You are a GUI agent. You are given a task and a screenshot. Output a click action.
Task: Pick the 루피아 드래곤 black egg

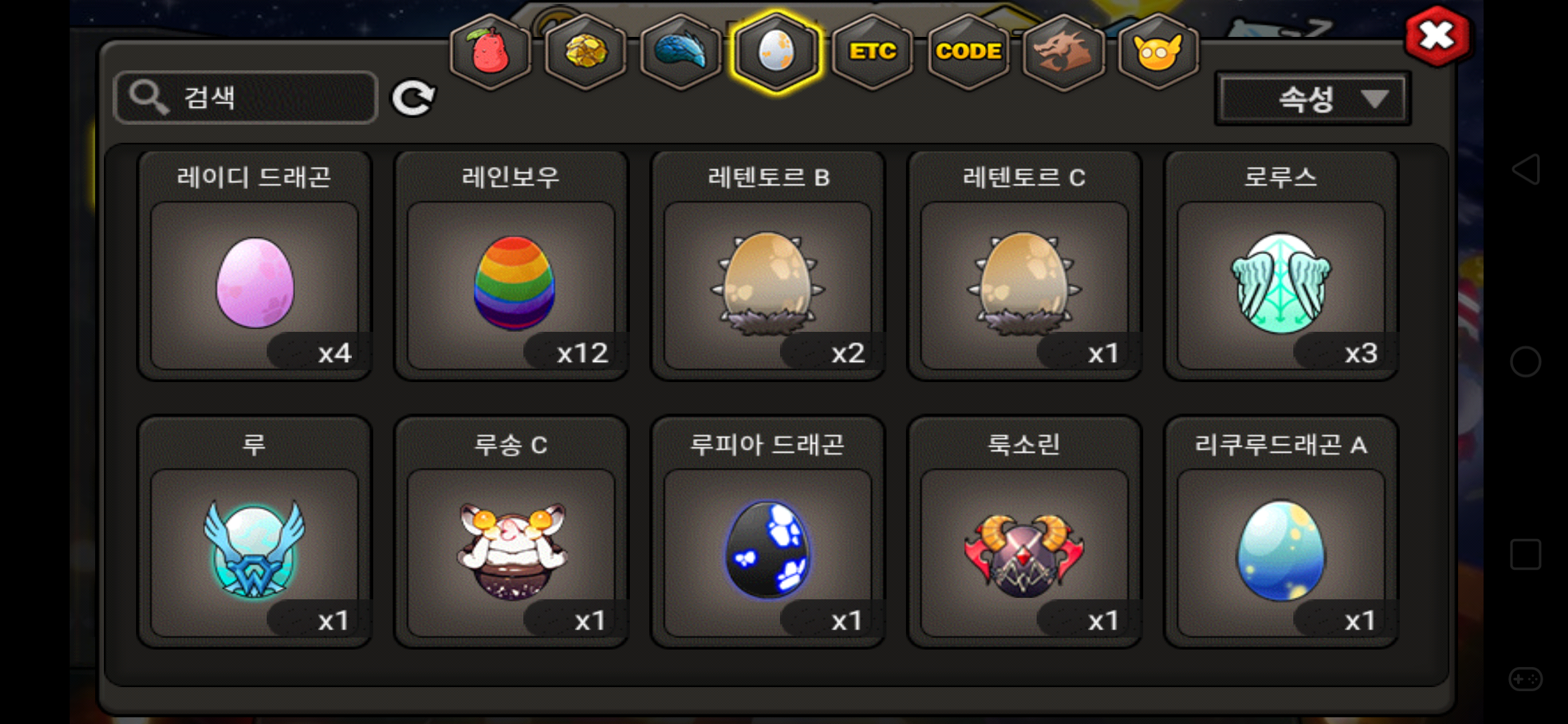click(768, 532)
